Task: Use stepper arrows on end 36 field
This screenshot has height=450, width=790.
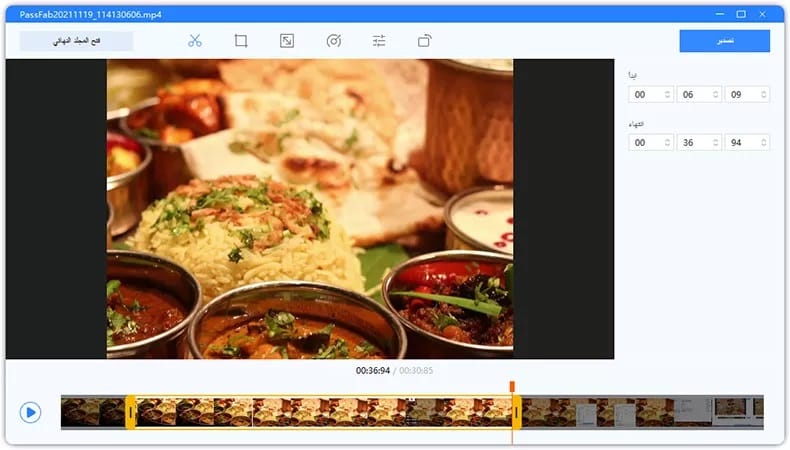Action: pyautogui.click(x=715, y=143)
